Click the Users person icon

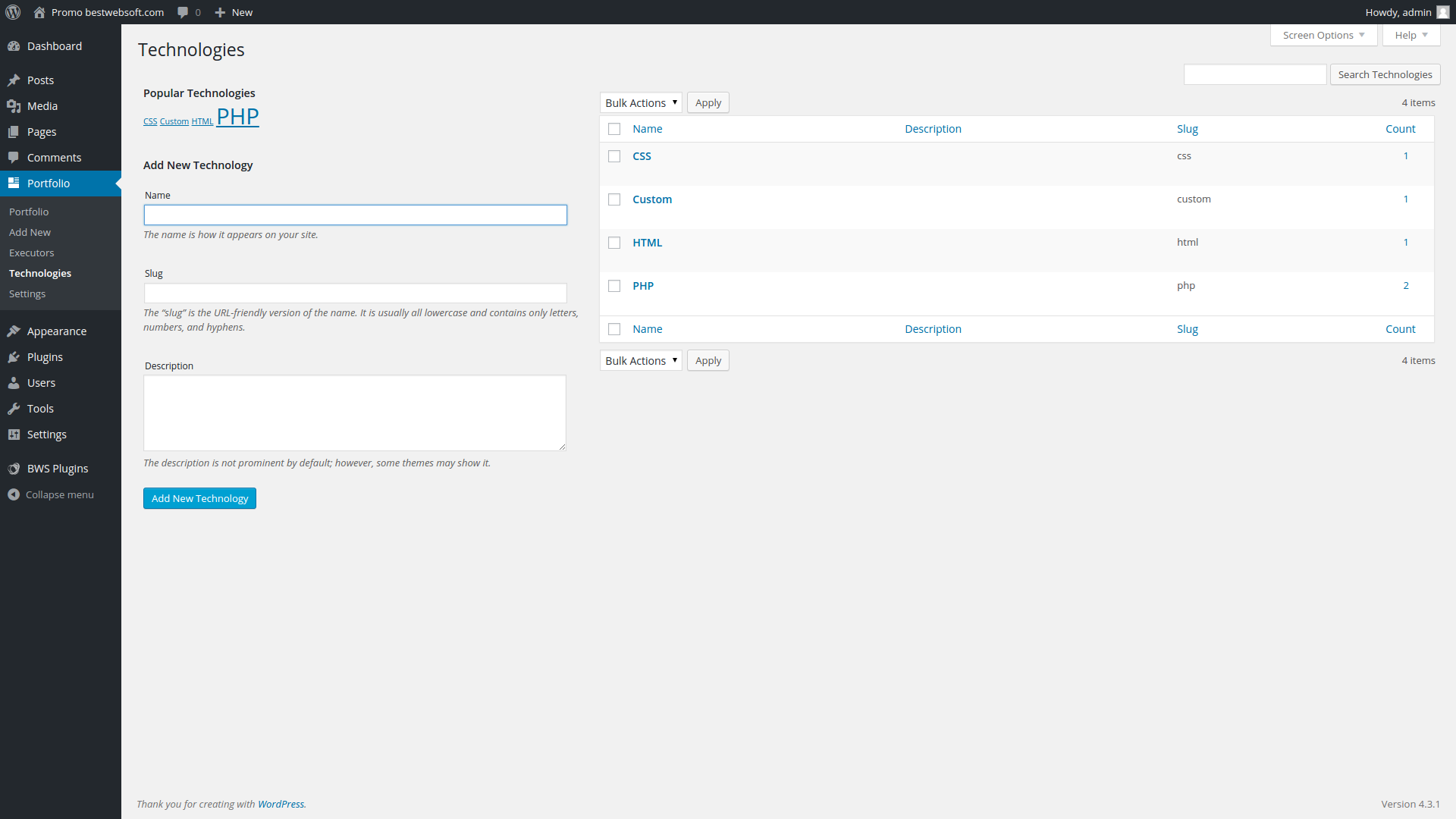(14, 383)
